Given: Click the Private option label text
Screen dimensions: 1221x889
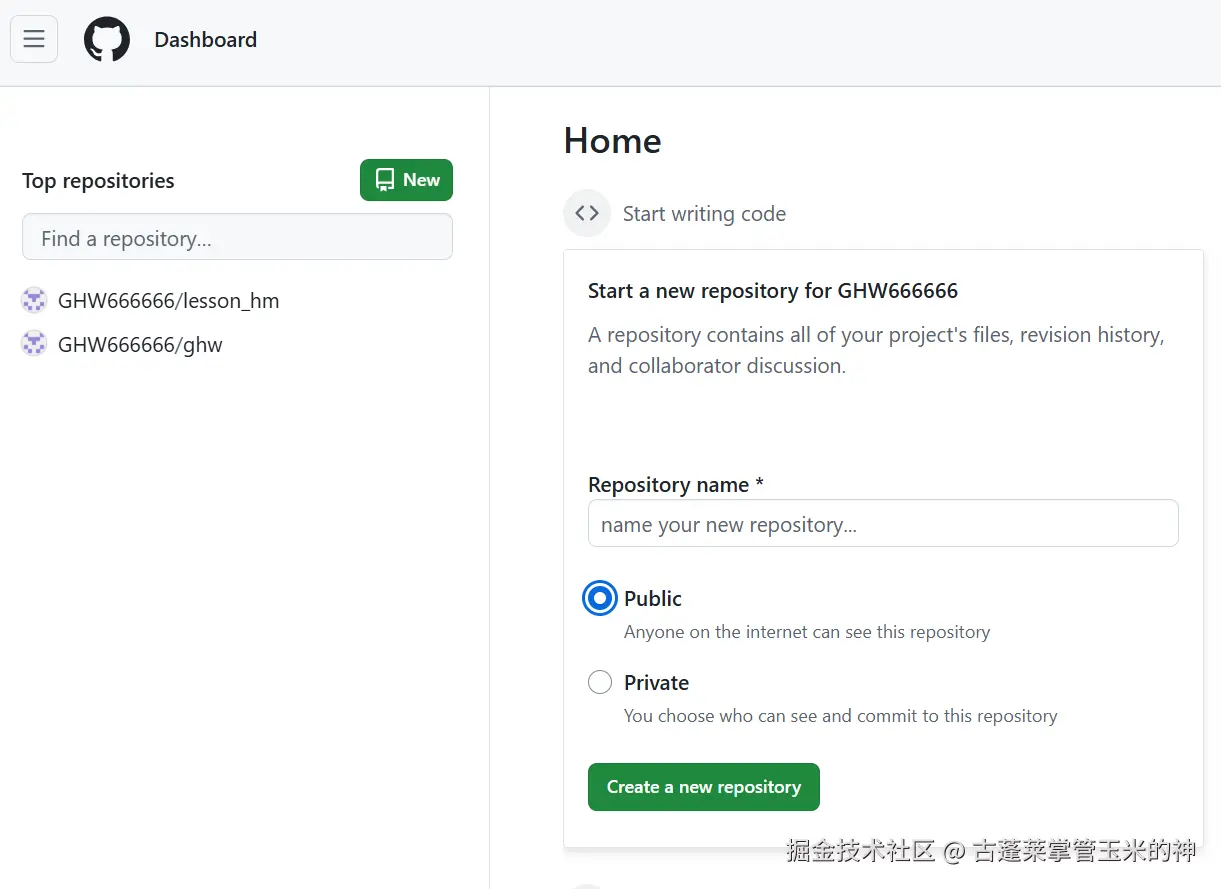Looking at the screenshot, I should click(656, 683).
